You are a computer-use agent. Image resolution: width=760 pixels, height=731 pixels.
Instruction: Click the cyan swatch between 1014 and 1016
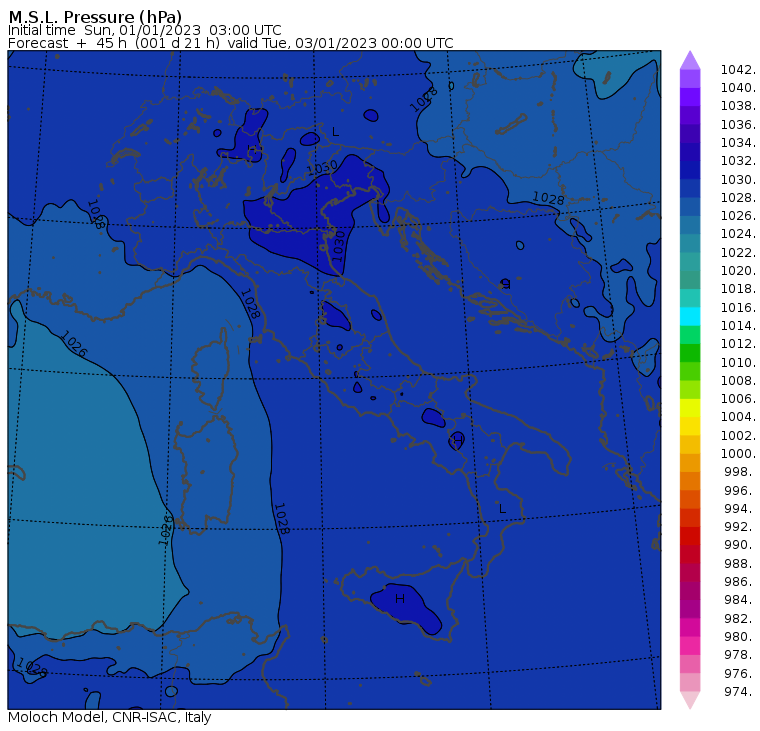coord(690,316)
